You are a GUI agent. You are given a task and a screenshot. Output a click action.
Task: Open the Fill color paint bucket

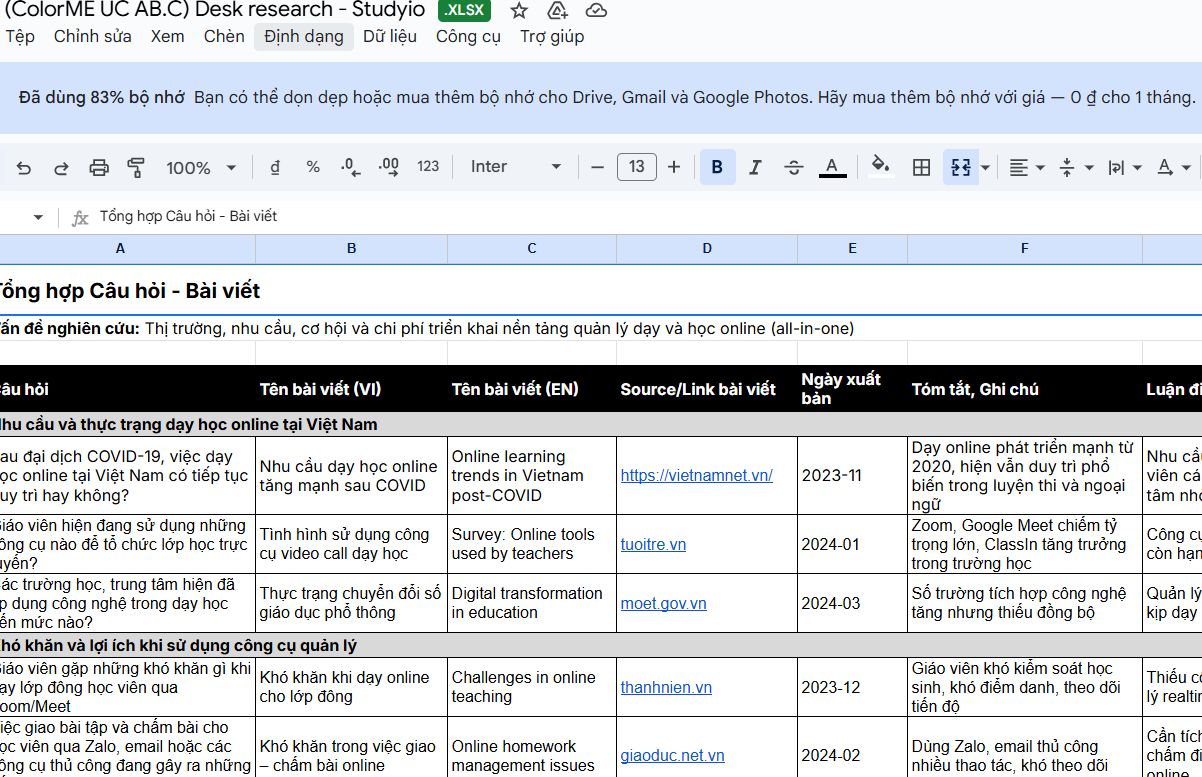[880, 166]
